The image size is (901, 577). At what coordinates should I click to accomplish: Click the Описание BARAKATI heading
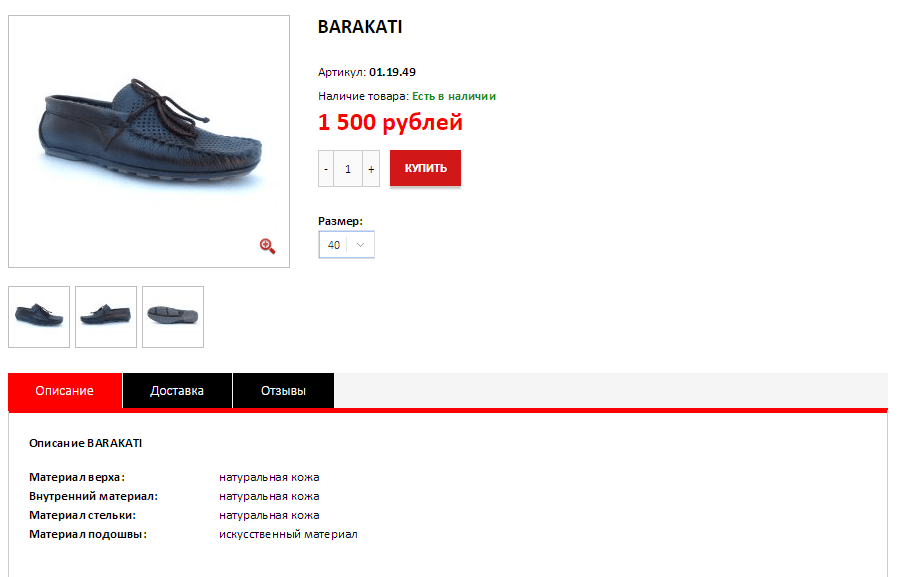(x=86, y=443)
